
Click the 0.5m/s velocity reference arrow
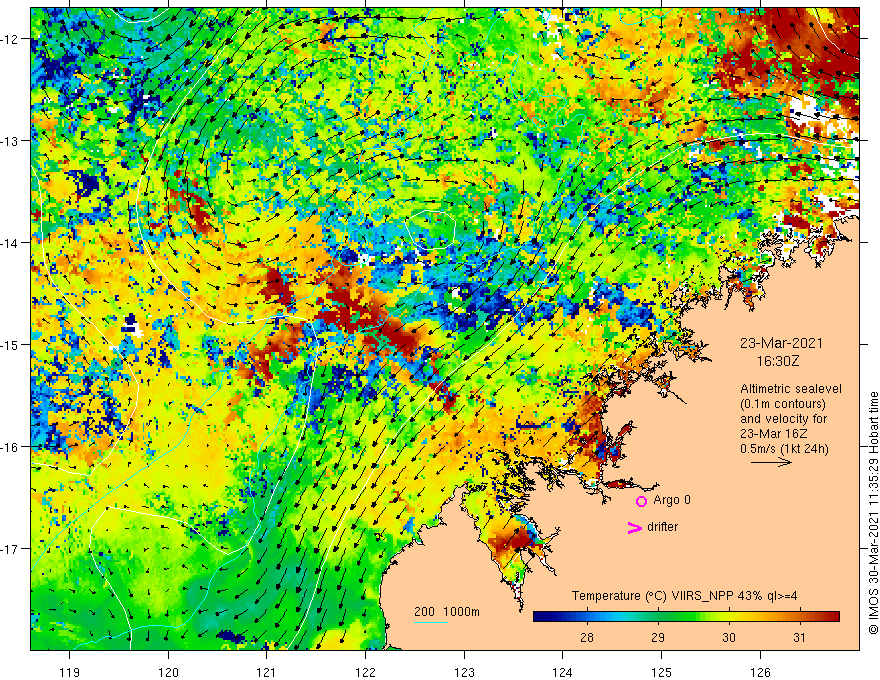771,462
